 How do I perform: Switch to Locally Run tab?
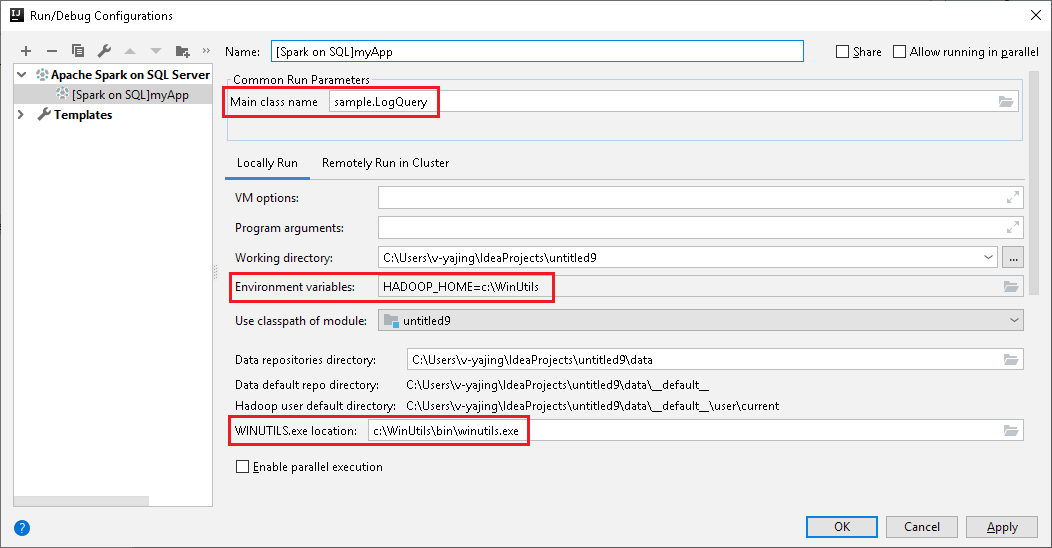click(267, 163)
